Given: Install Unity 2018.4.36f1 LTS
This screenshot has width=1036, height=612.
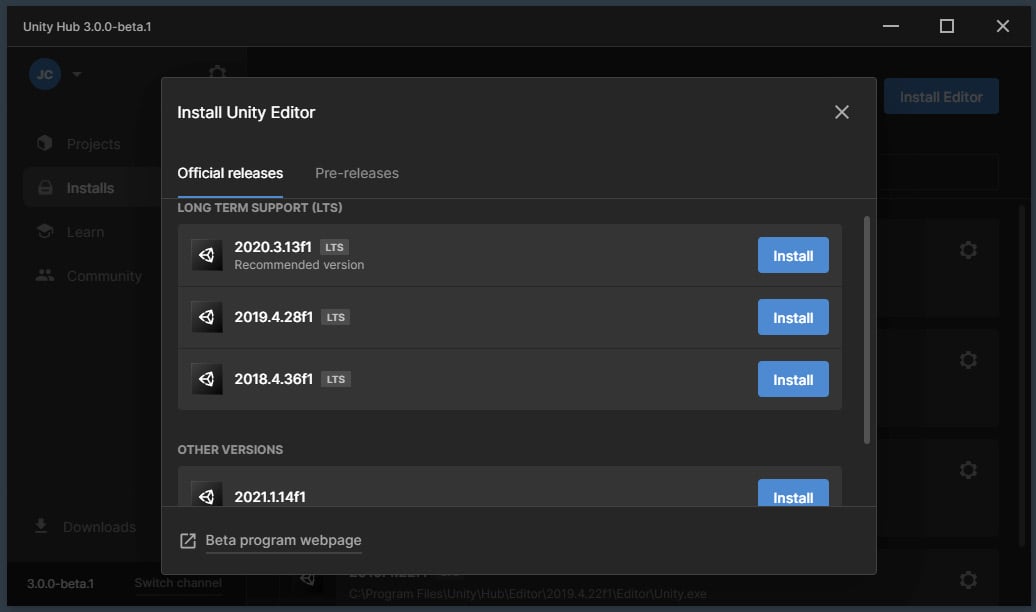Looking at the screenshot, I should pos(793,379).
